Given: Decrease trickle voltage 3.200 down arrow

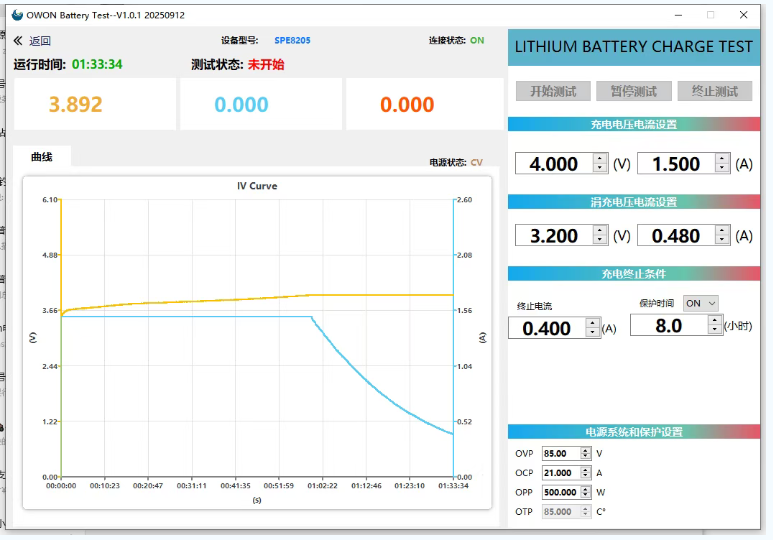Looking at the screenshot, I should click(600, 241).
